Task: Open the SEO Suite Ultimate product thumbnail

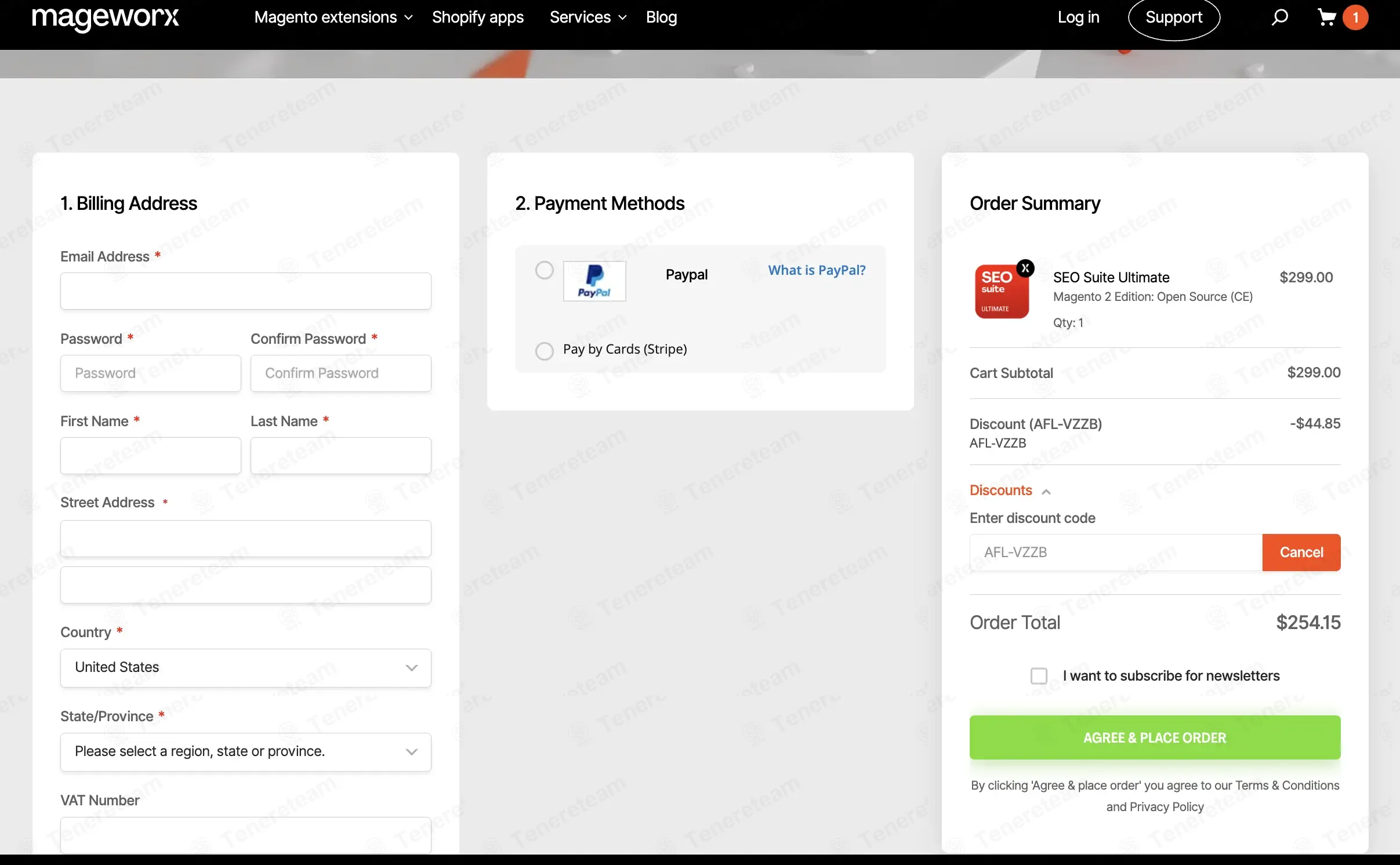Action: tap(1002, 292)
